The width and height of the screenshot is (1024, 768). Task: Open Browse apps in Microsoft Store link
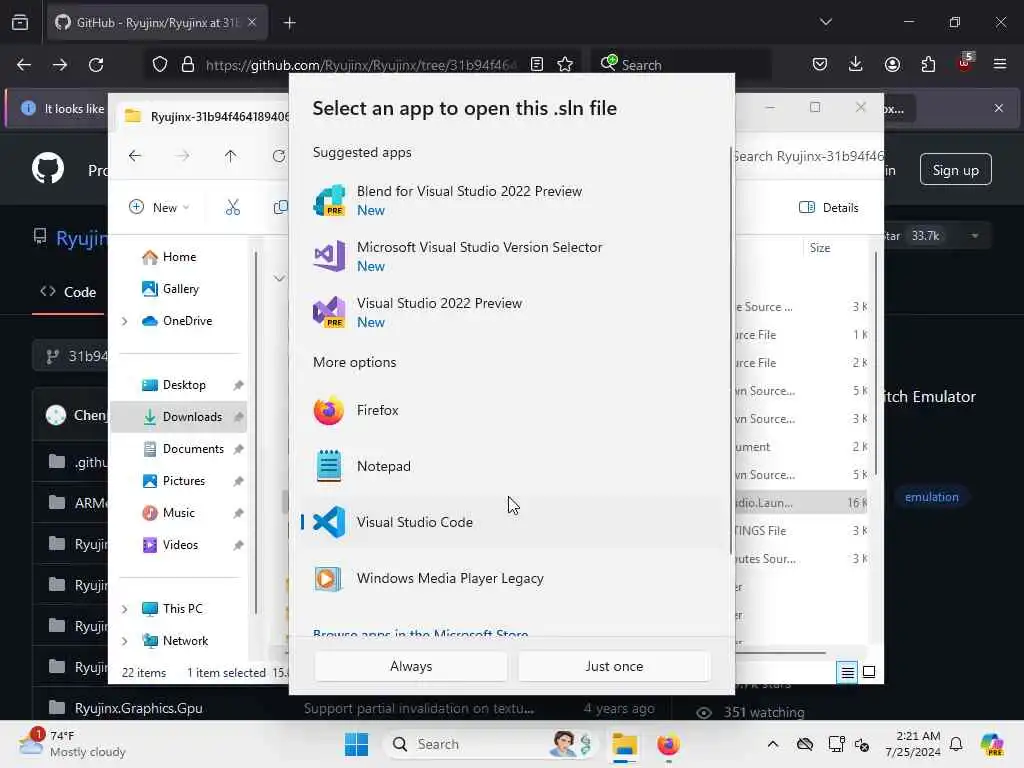421,633
